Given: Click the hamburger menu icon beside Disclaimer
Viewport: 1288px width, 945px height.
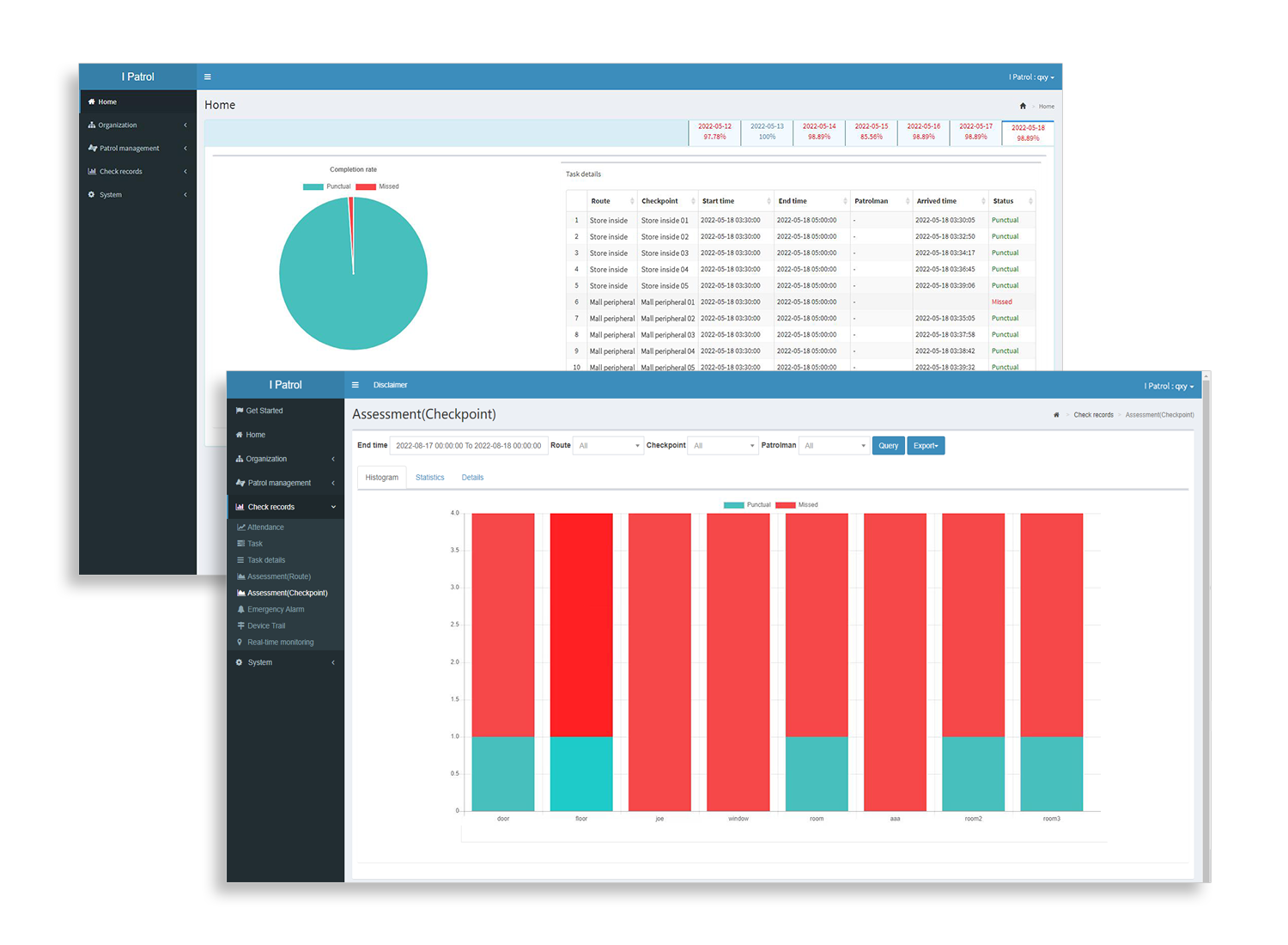Looking at the screenshot, I should click(355, 385).
